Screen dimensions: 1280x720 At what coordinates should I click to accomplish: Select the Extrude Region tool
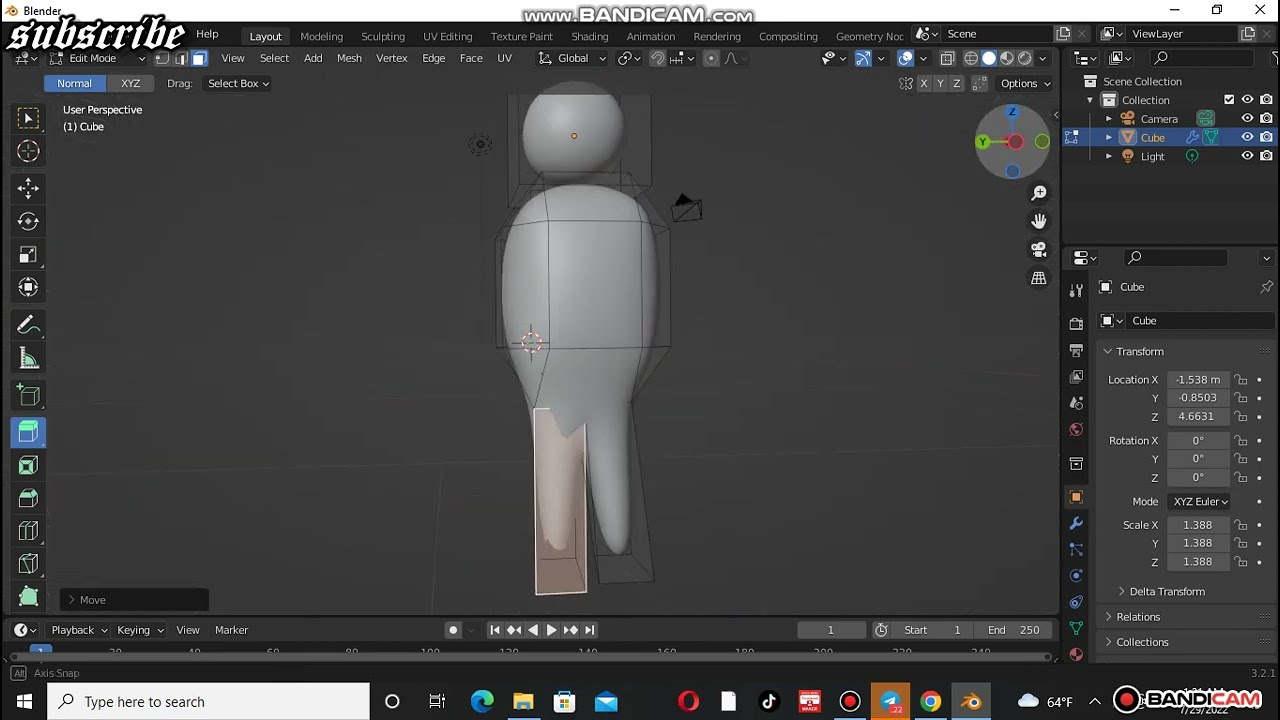click(28, 432)
